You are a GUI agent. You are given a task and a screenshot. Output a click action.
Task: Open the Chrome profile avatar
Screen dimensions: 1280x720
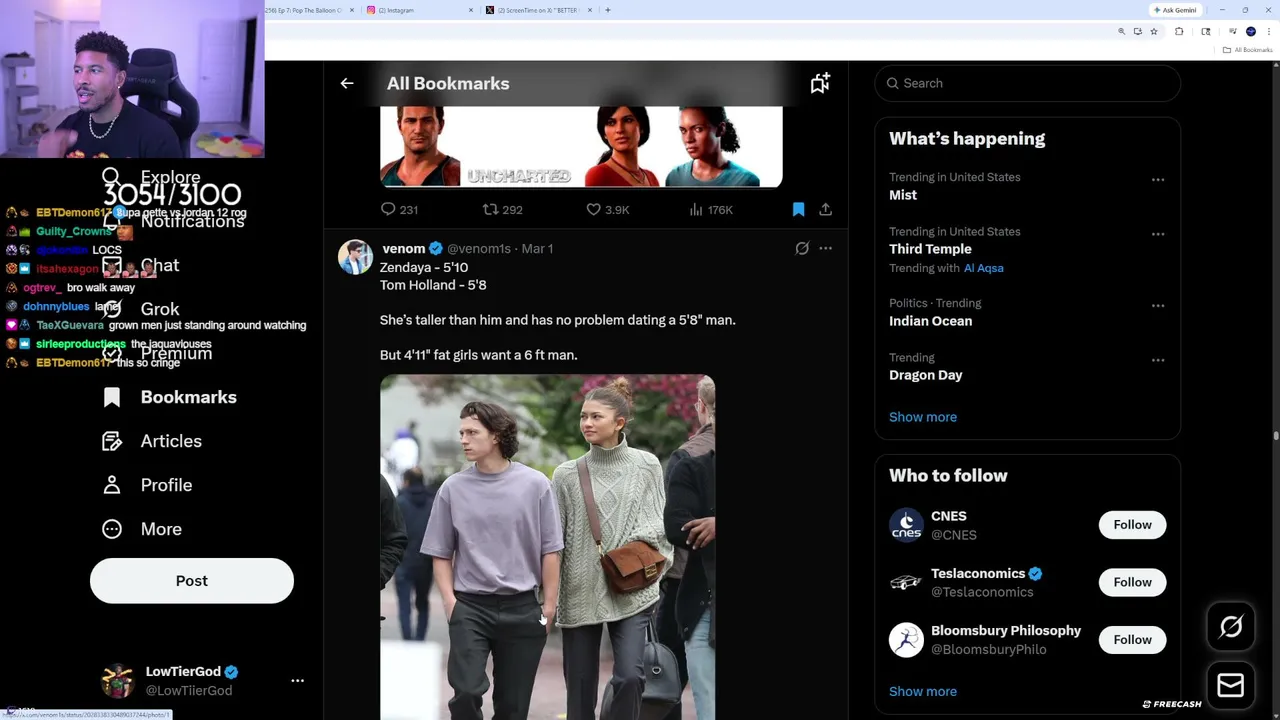point(1251,32)
